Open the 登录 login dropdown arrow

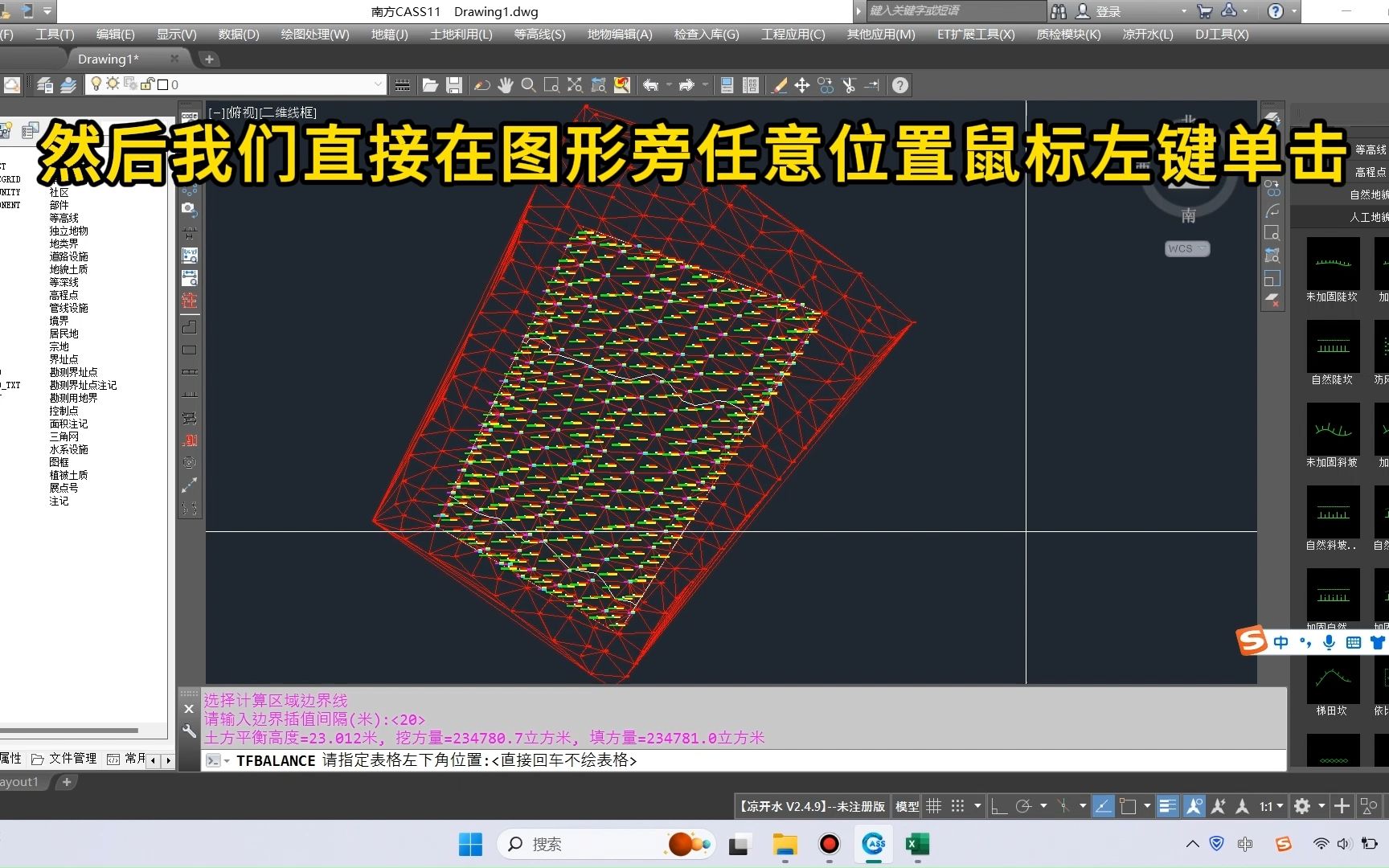tap(1183, 11)
